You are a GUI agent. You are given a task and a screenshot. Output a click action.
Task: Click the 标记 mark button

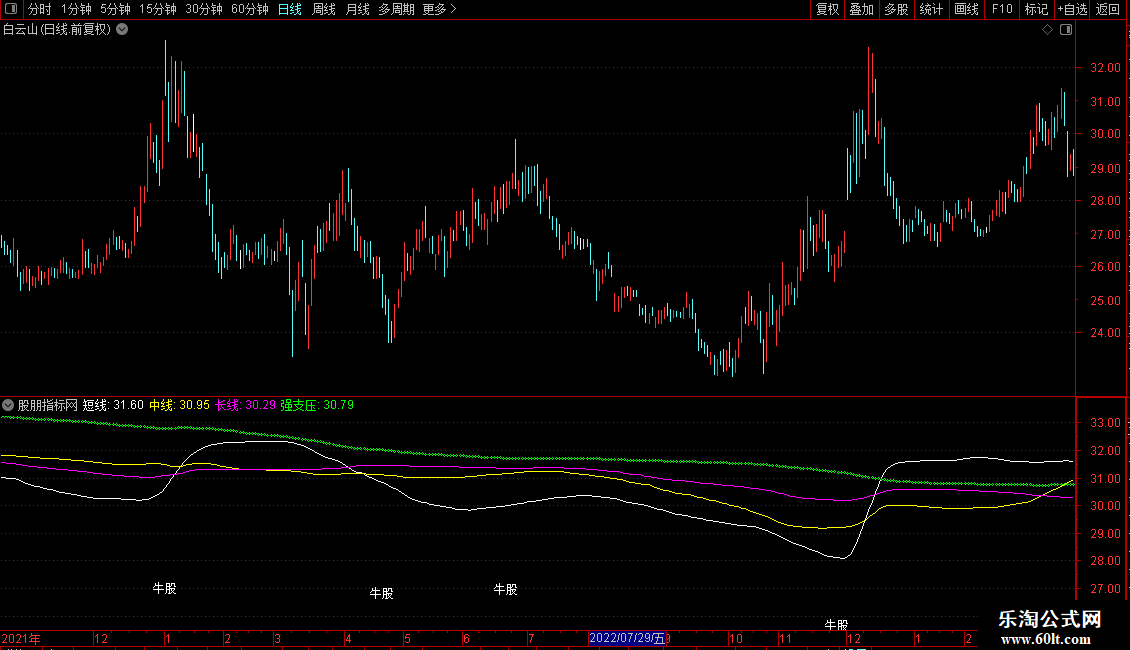[1036, 9]
